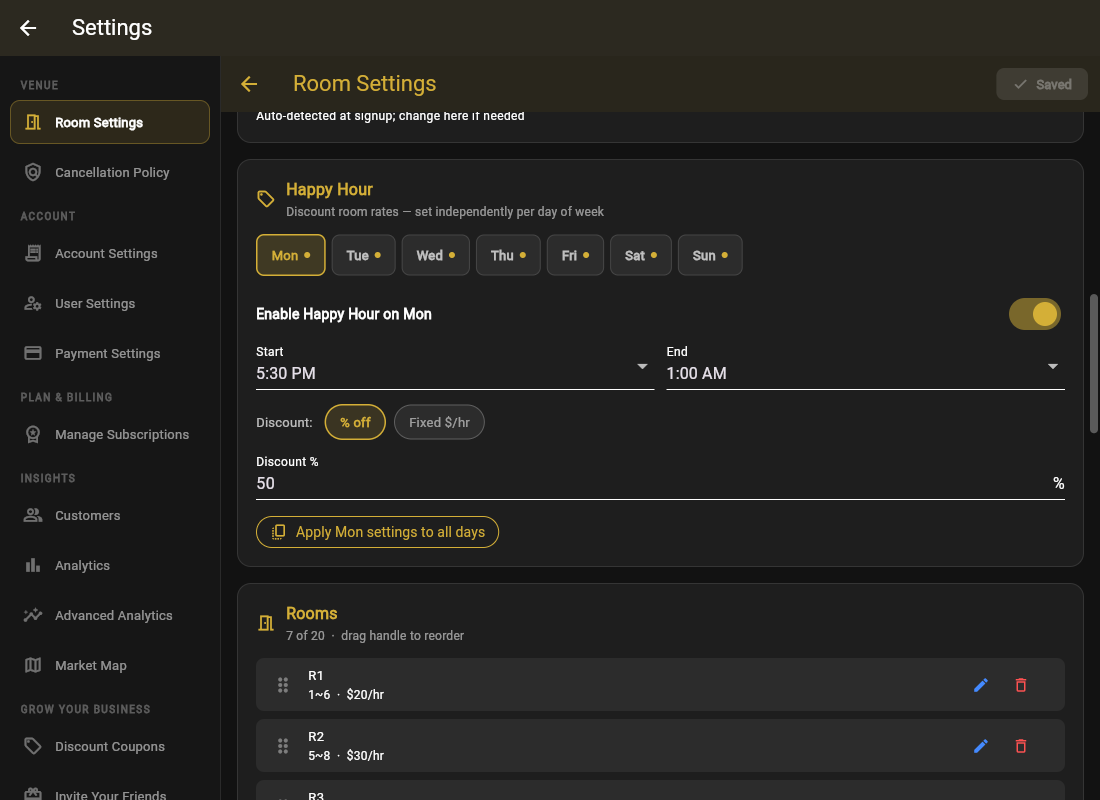
Task: Click the Rooms section door icon
Action: click(266, 622)
